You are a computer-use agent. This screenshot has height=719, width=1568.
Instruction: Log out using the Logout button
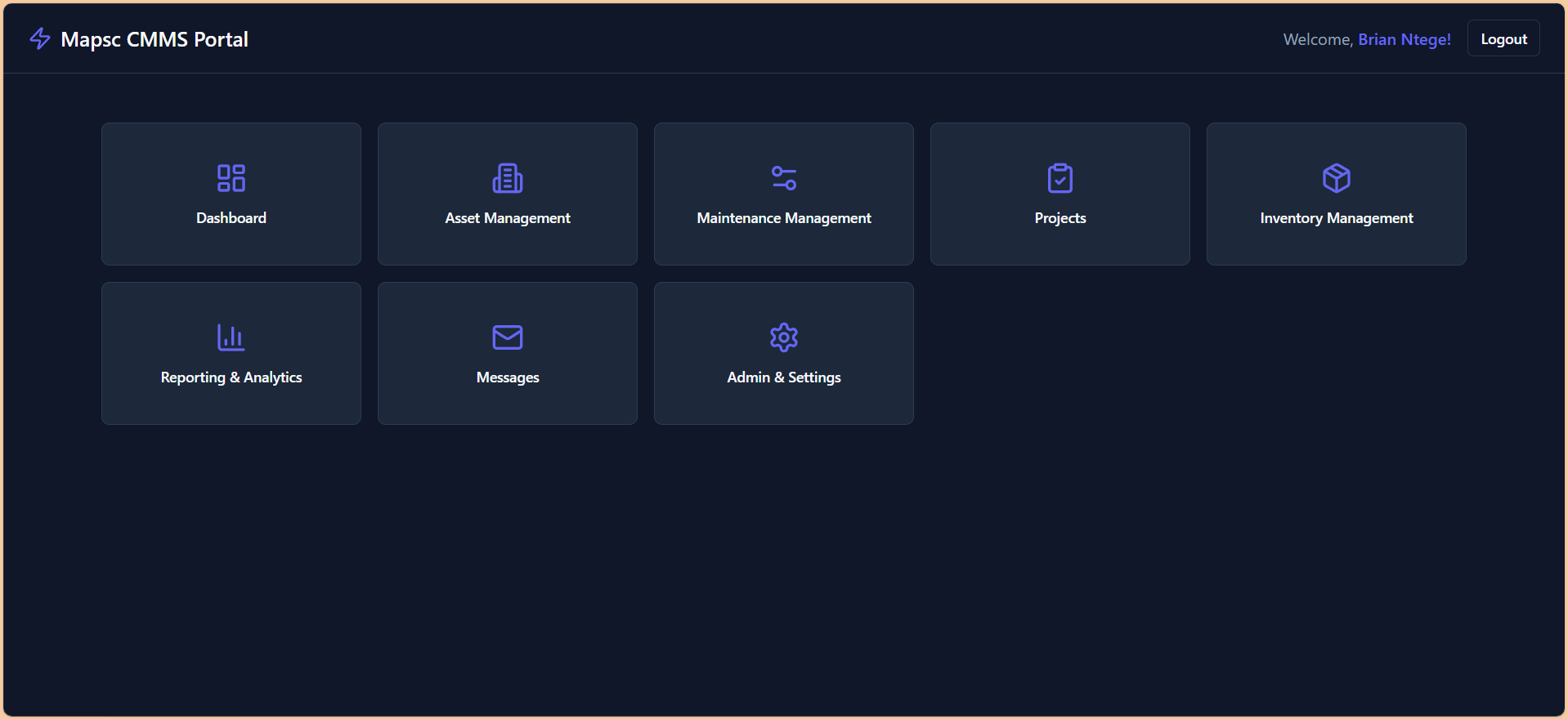click(x=1503, y=38)
